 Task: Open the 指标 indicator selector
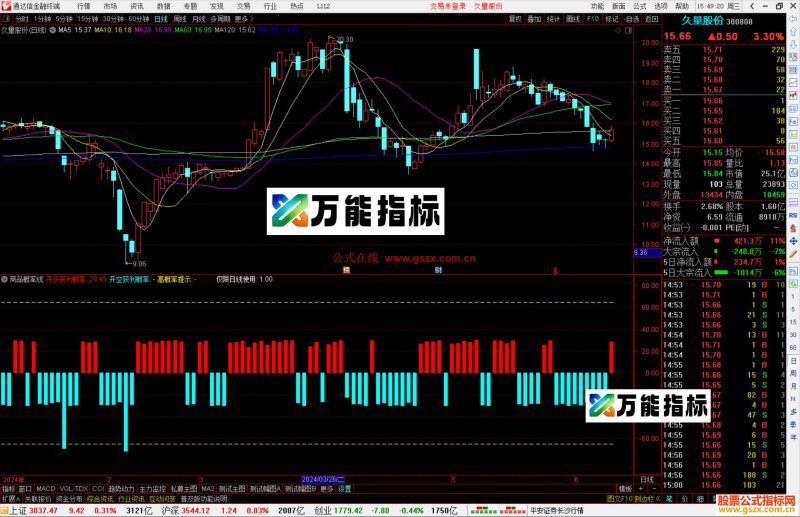(9, 489)
